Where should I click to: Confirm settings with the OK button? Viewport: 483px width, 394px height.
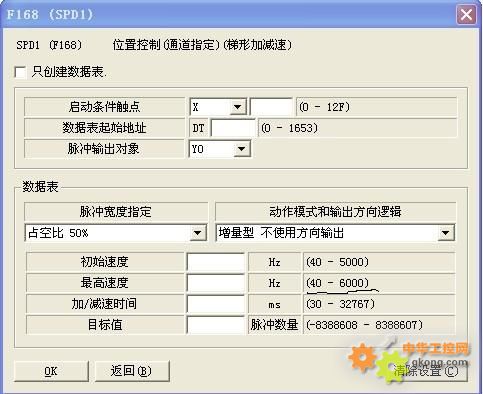51,371
